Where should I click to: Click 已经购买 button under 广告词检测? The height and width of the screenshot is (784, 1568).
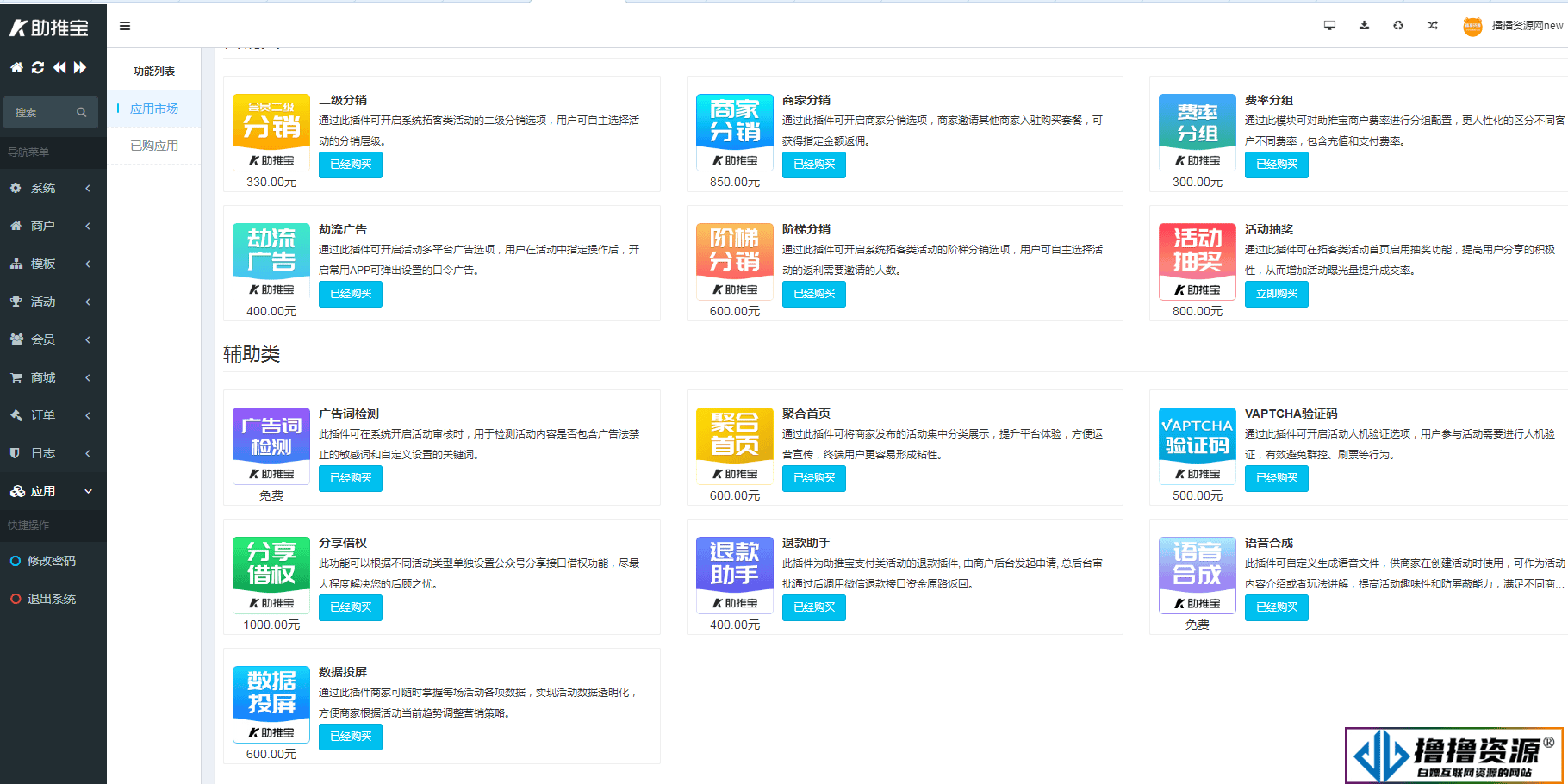pos(351,478)
